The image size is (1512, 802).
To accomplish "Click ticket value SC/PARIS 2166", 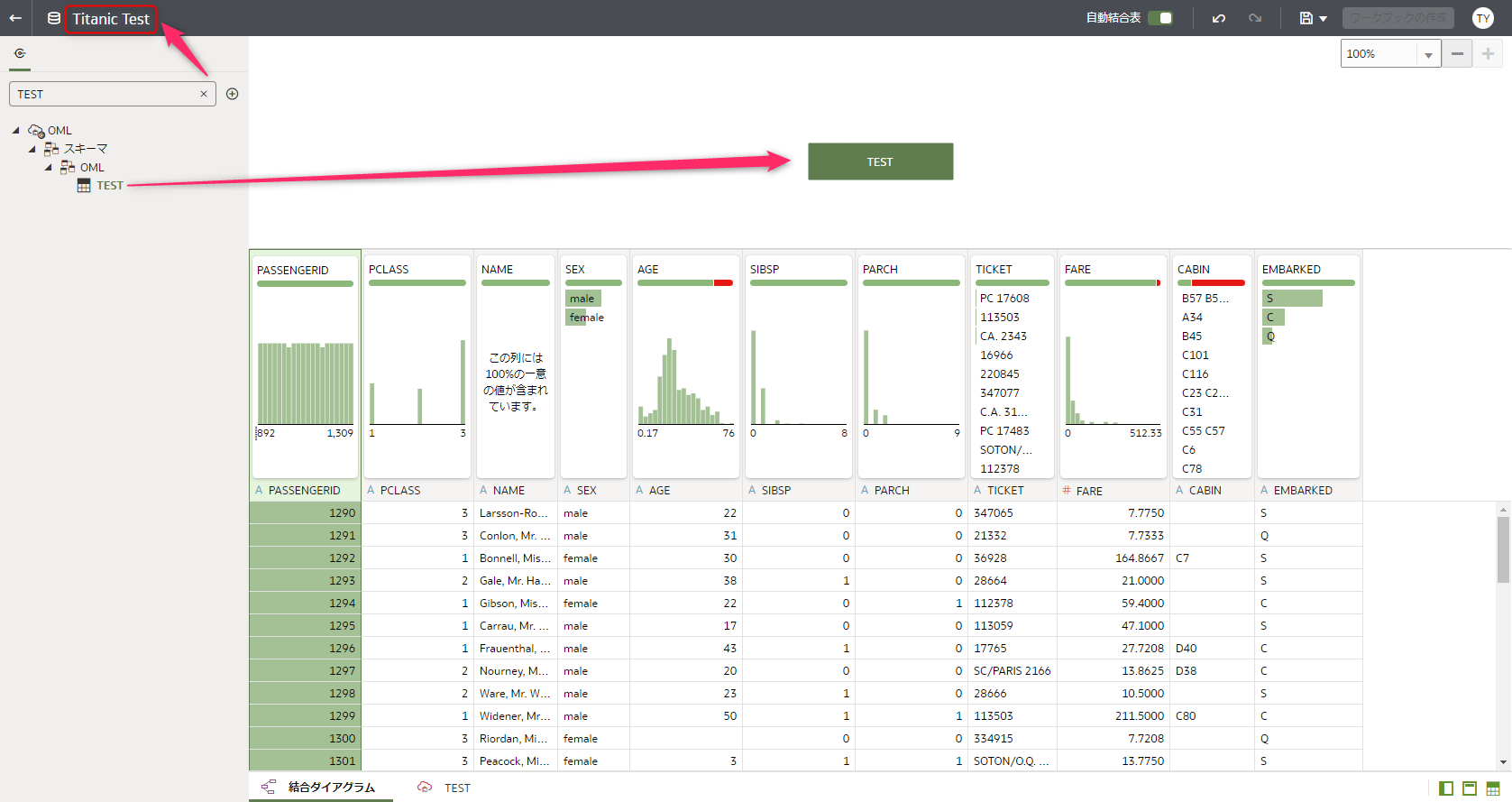I will (1013, 670).
